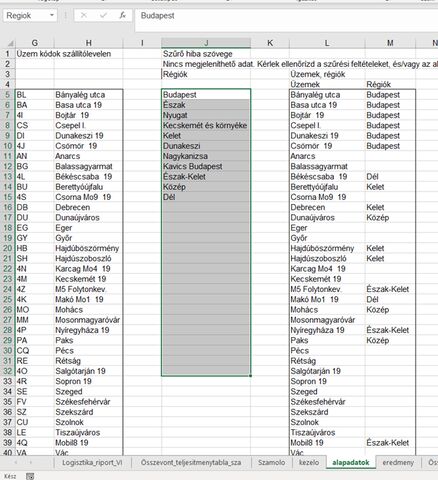Open the Szamolo sheet tab
This screenshot has width=438, height=480.
coord(271,463)
